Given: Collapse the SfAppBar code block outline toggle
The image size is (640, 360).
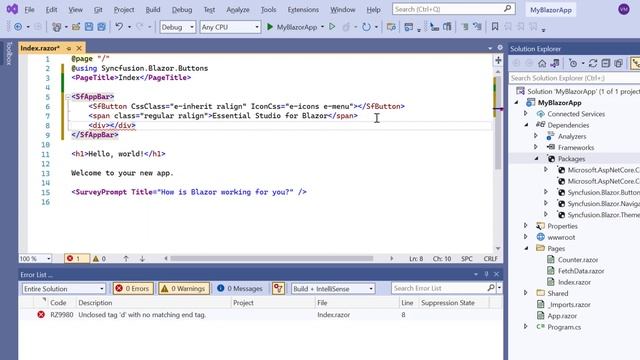Looking at the screenshot, I should [68, 97].
